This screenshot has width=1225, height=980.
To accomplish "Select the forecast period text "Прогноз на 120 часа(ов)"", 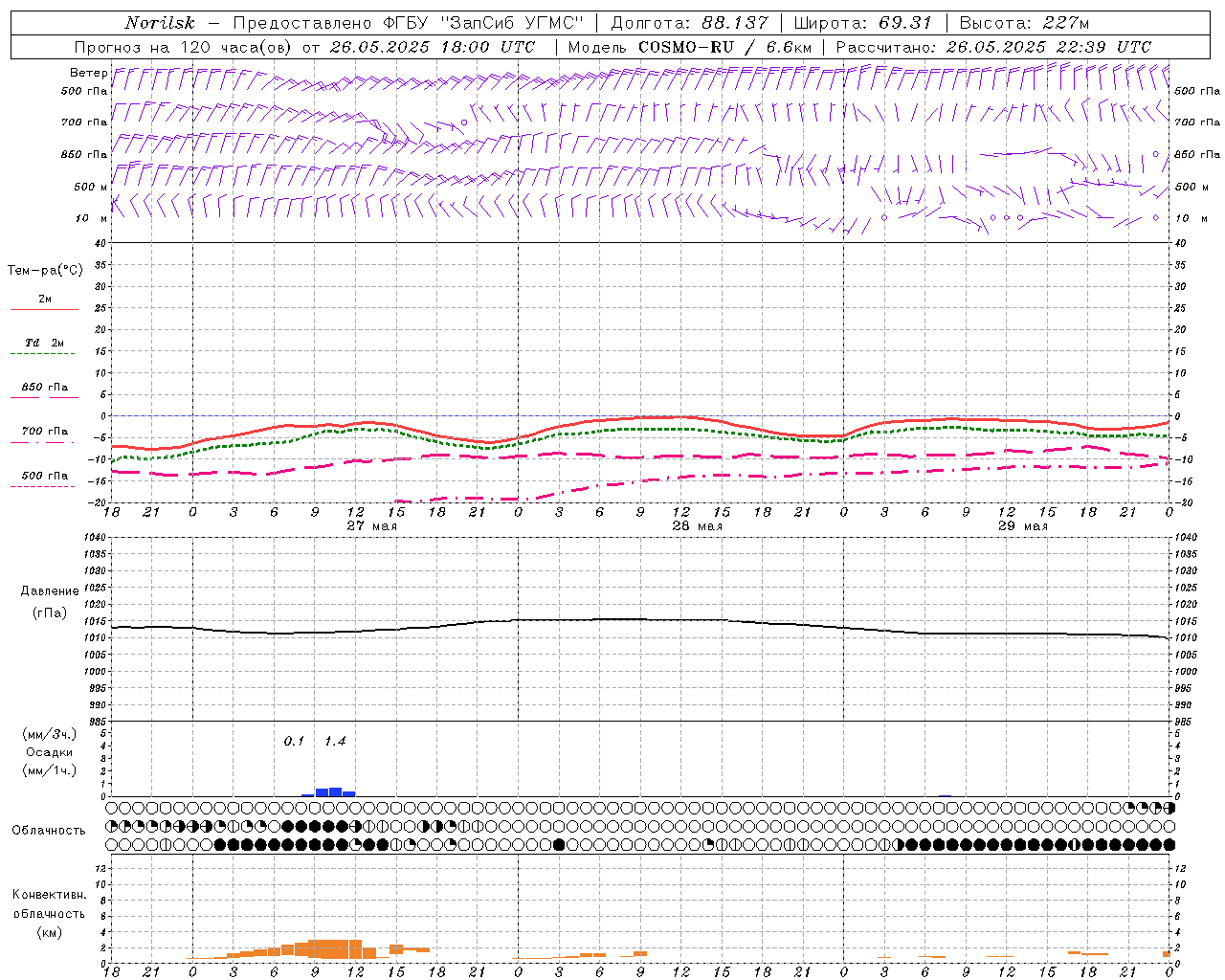I will tap(183, 47).
